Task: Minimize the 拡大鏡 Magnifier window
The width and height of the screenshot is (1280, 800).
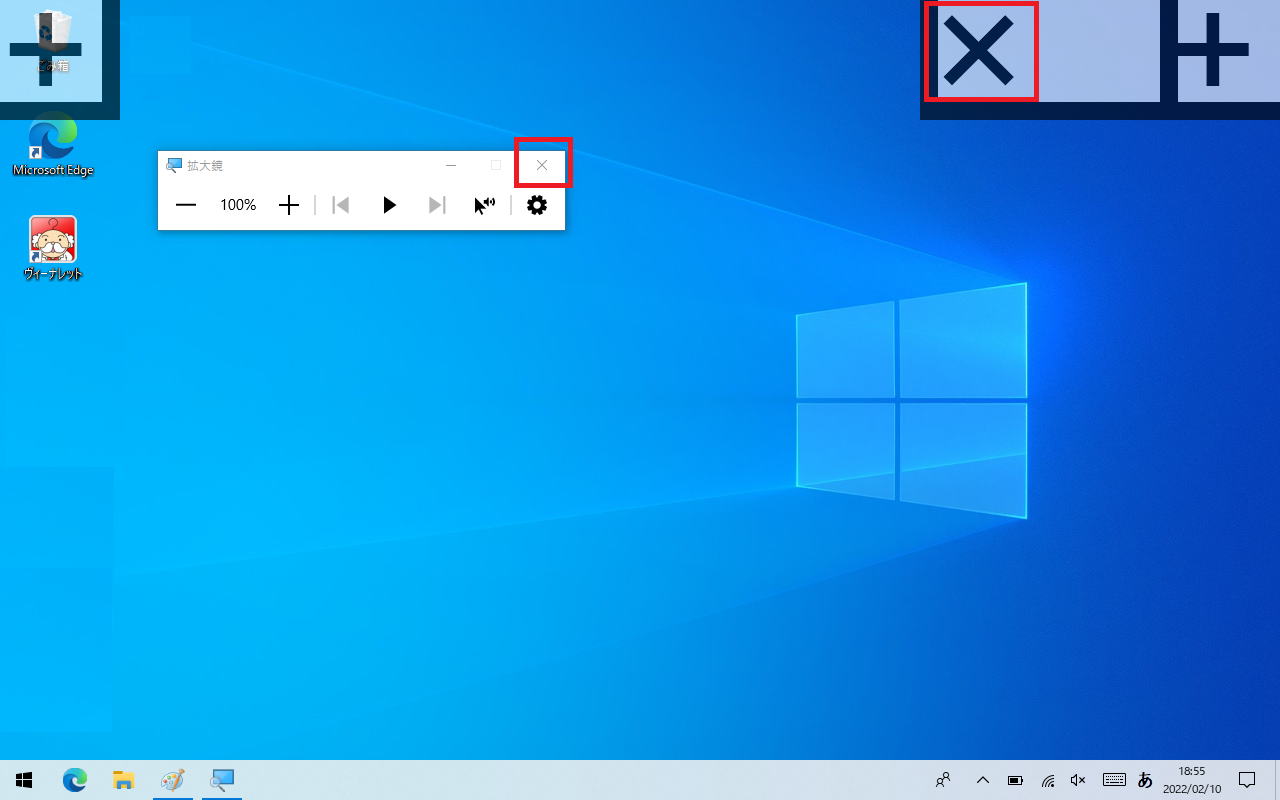Action: coord(451,165)
